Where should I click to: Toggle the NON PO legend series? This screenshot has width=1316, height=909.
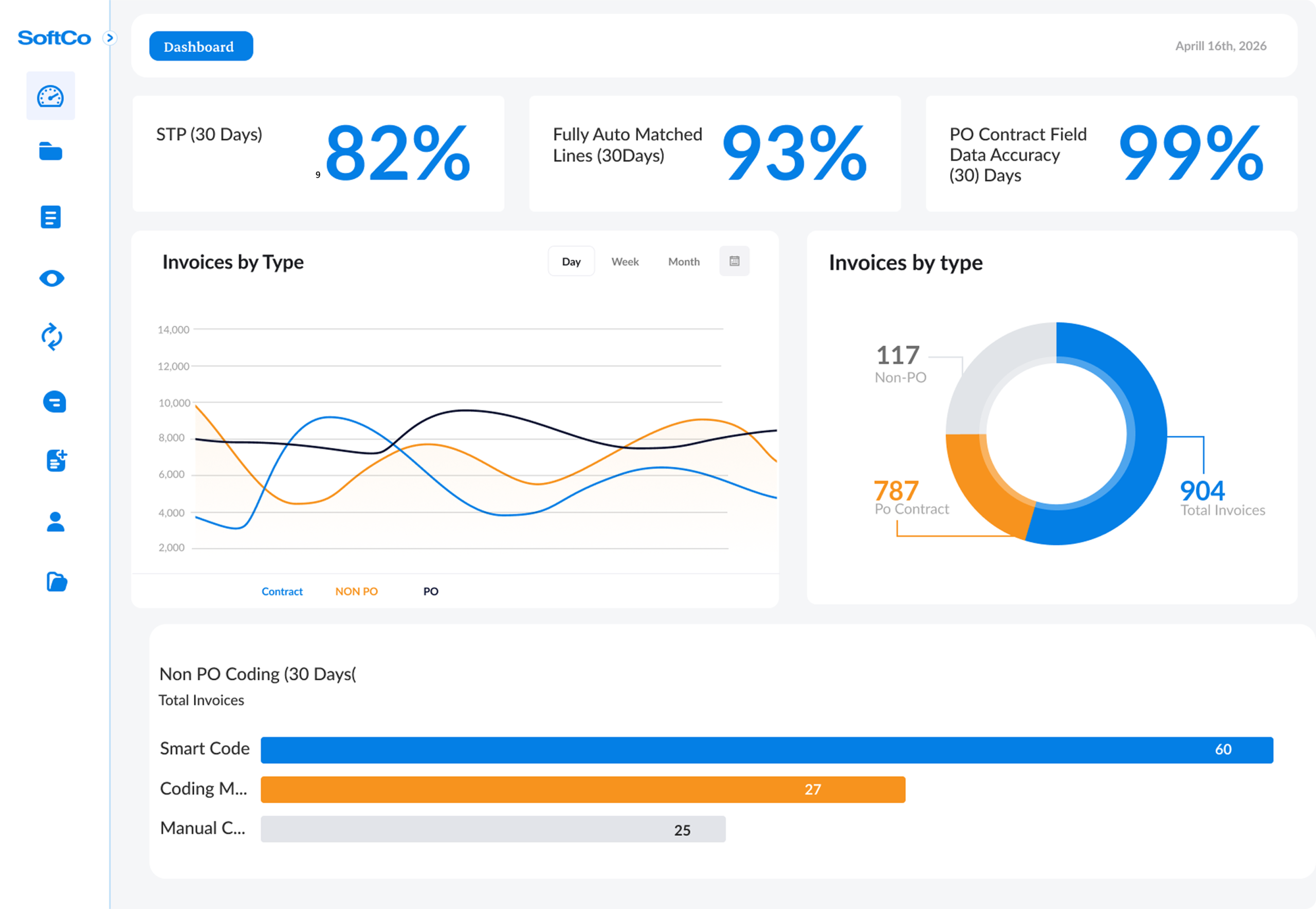coord(357,592)
